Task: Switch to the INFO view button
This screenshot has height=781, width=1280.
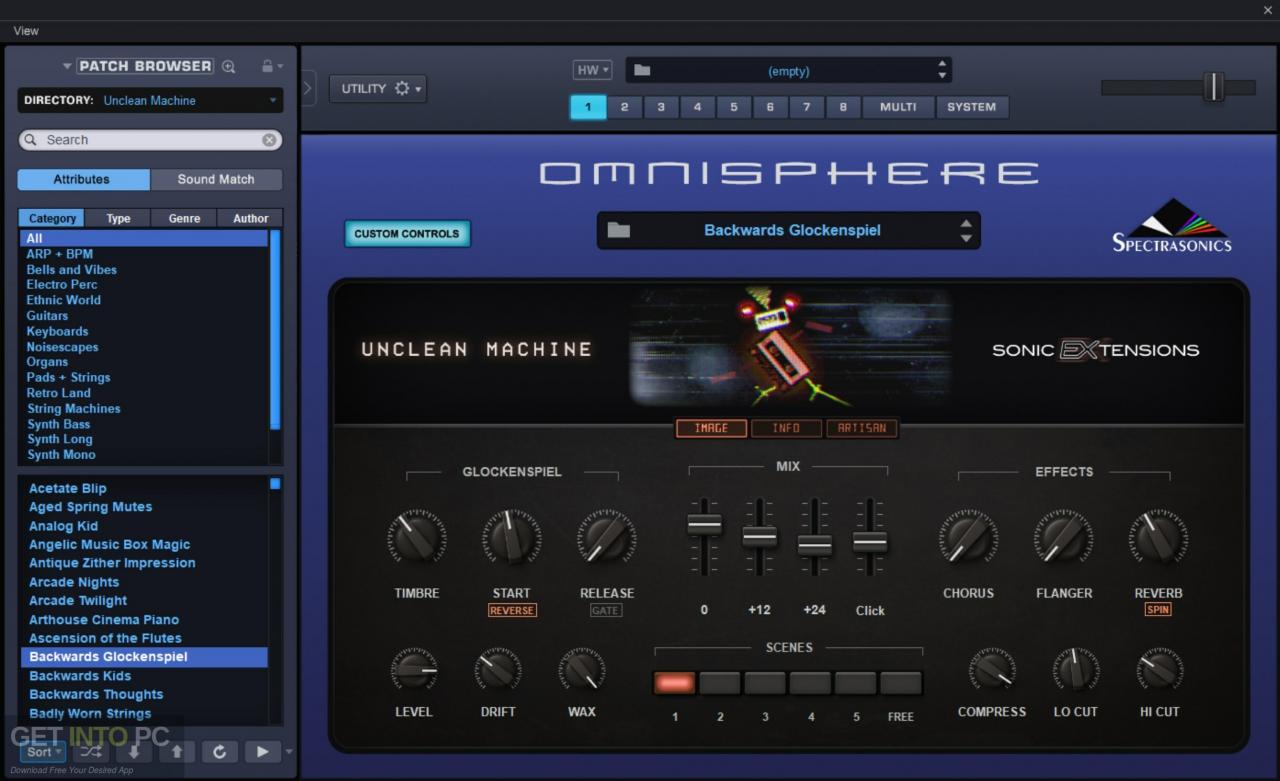Action: click(x=786, y=428)
